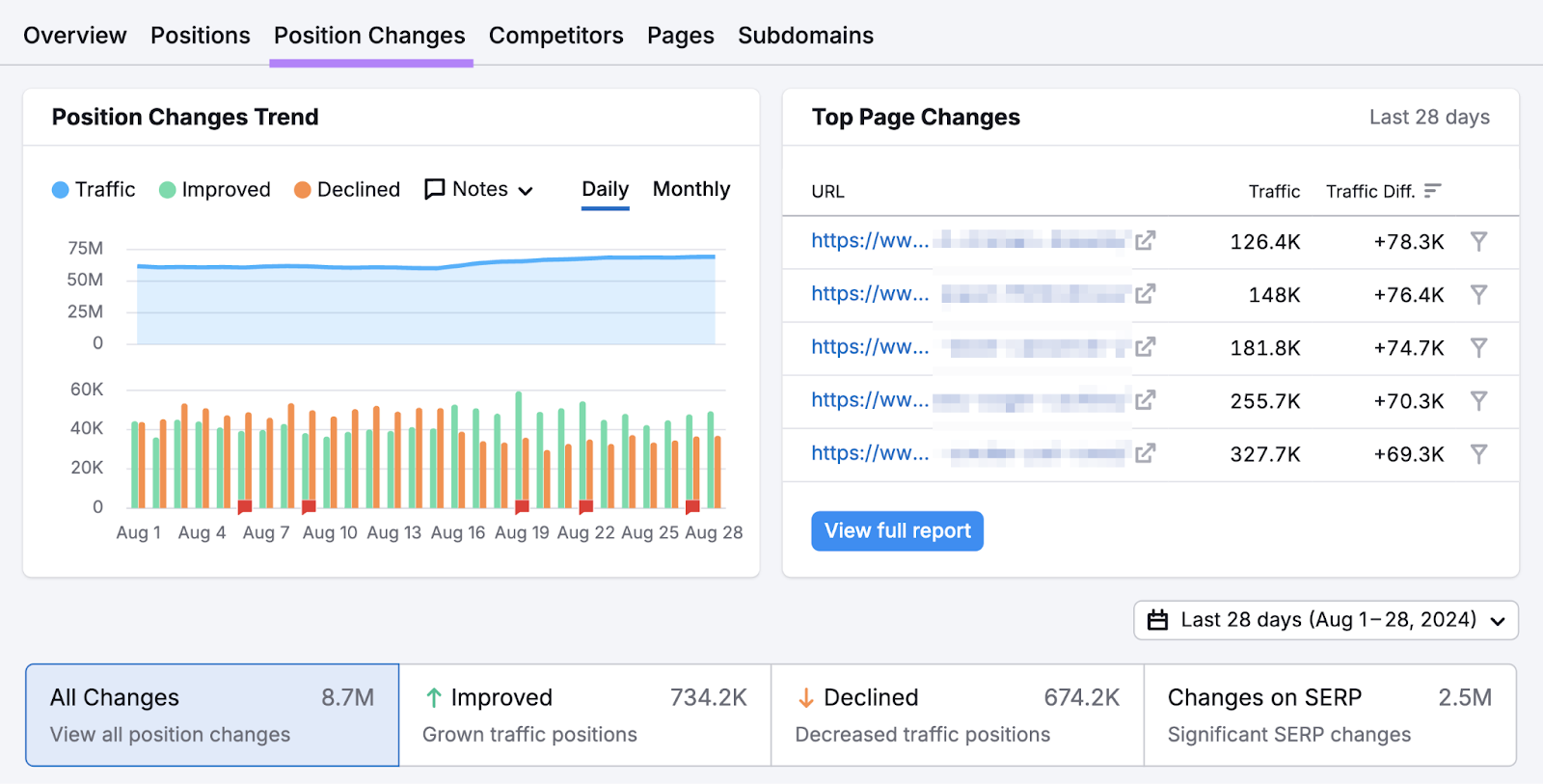Viewport: 1543px width, 784px height.
Task: Open external link icon for the 126.4K traffic URL
Action: 1145,241
